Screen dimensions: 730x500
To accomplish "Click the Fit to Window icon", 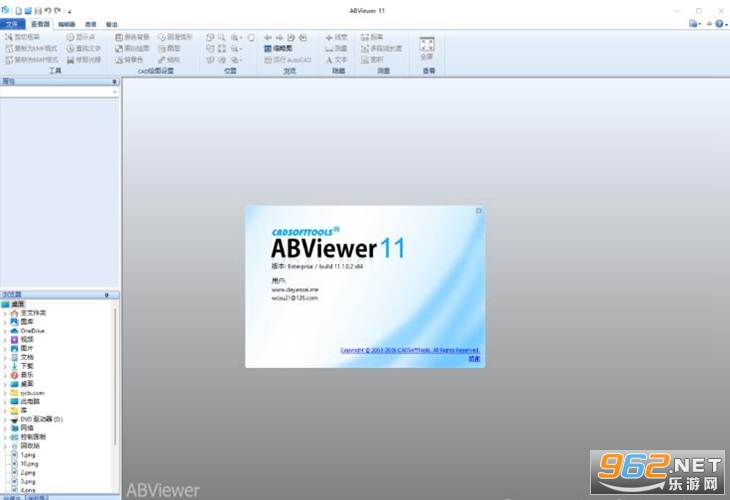I will point(222,48).
